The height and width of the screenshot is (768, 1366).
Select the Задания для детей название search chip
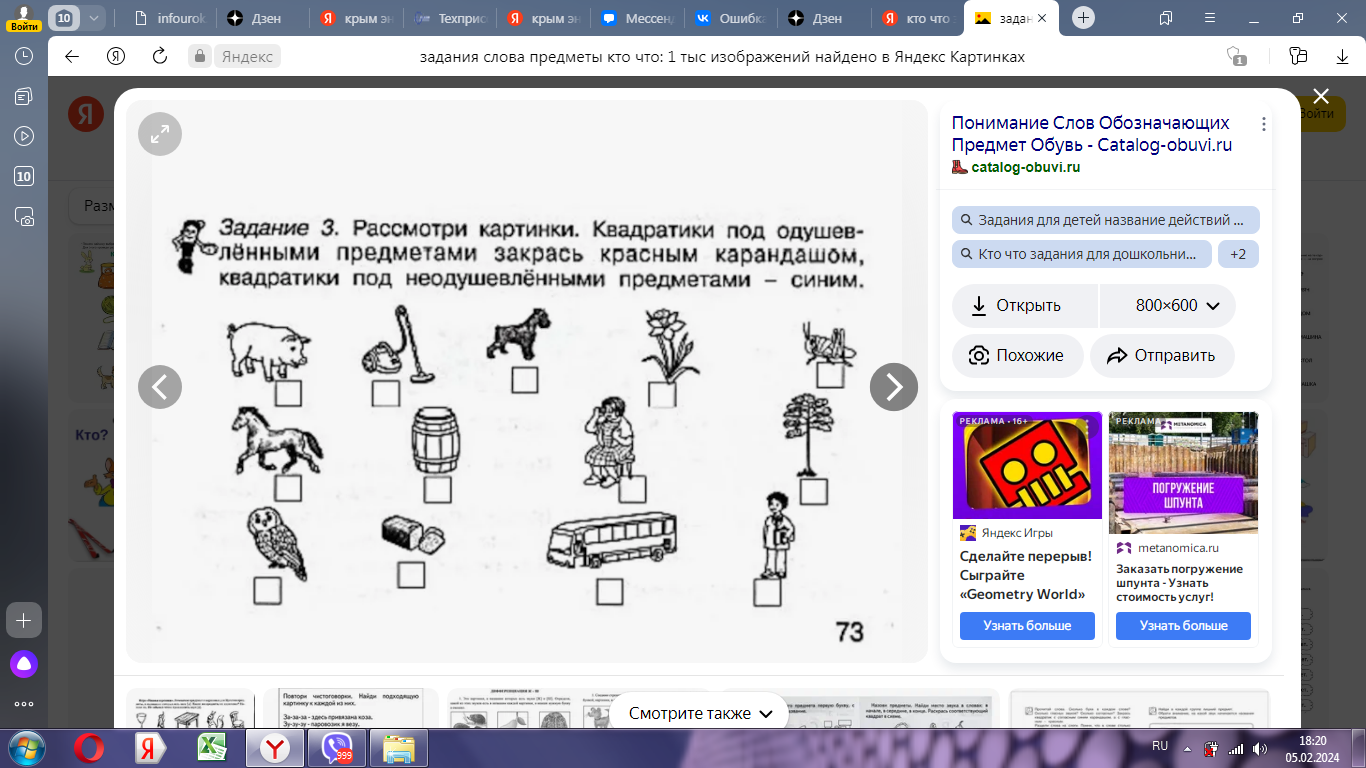tap(1106, 220)
